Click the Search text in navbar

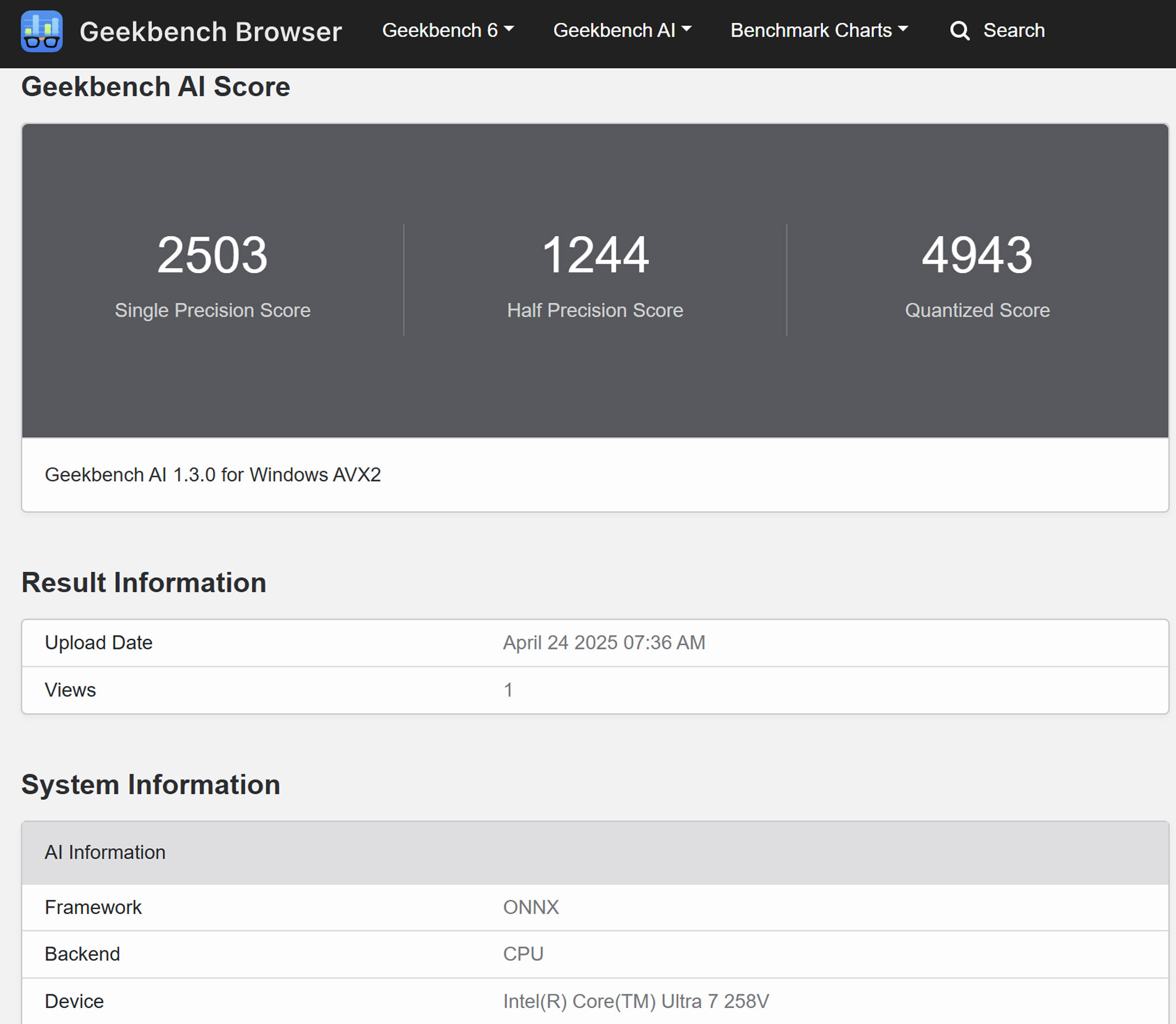coord(1014,30)
